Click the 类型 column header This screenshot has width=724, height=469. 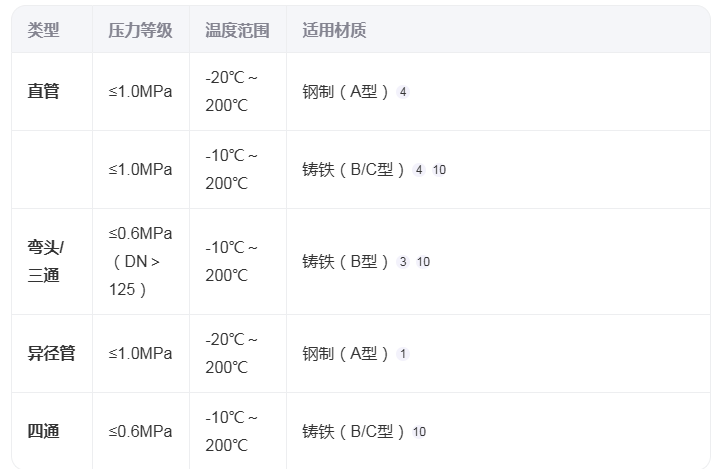pyautogui.click(x=43, y=30)
